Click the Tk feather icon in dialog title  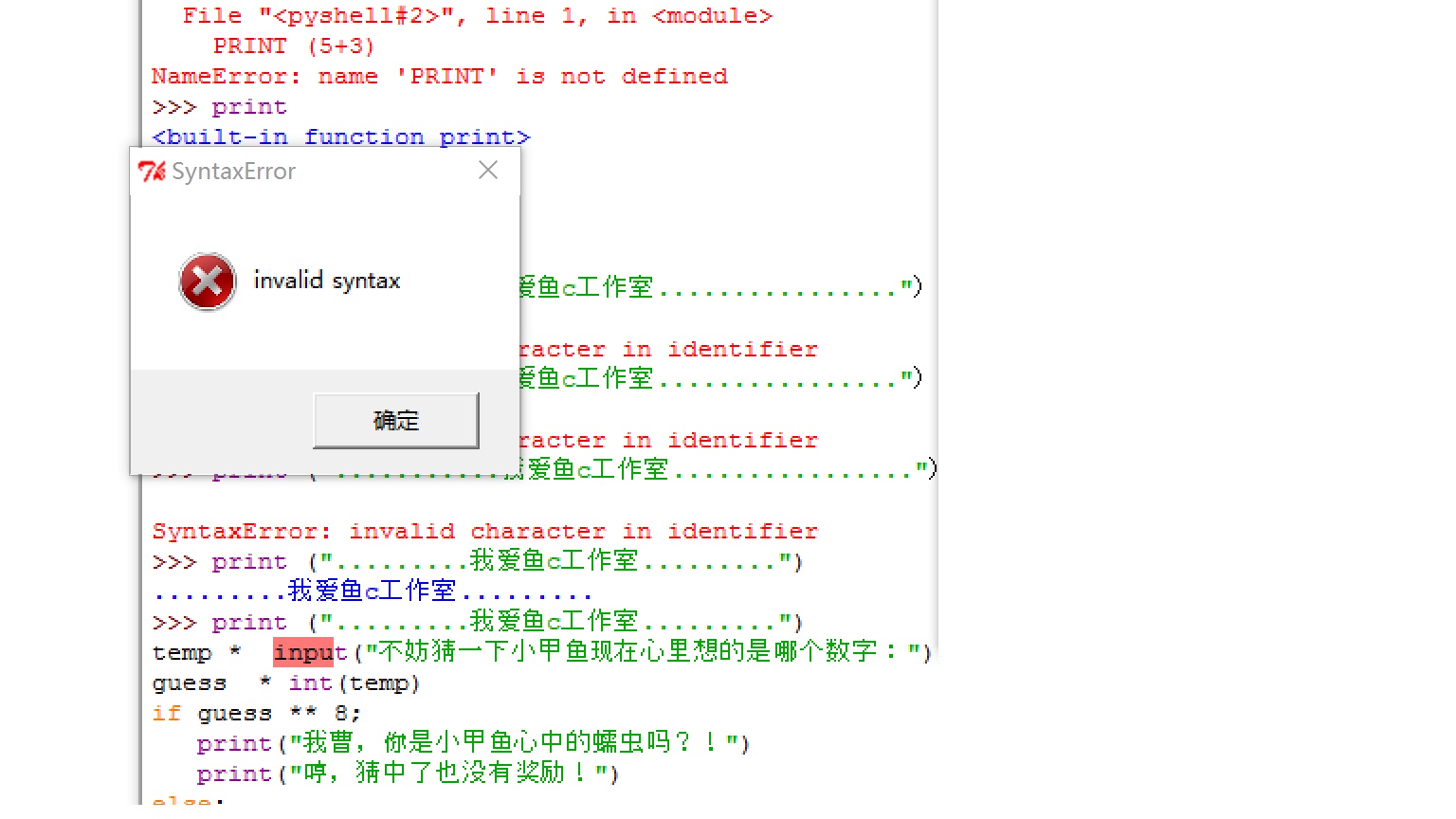(x=152, y=172)
